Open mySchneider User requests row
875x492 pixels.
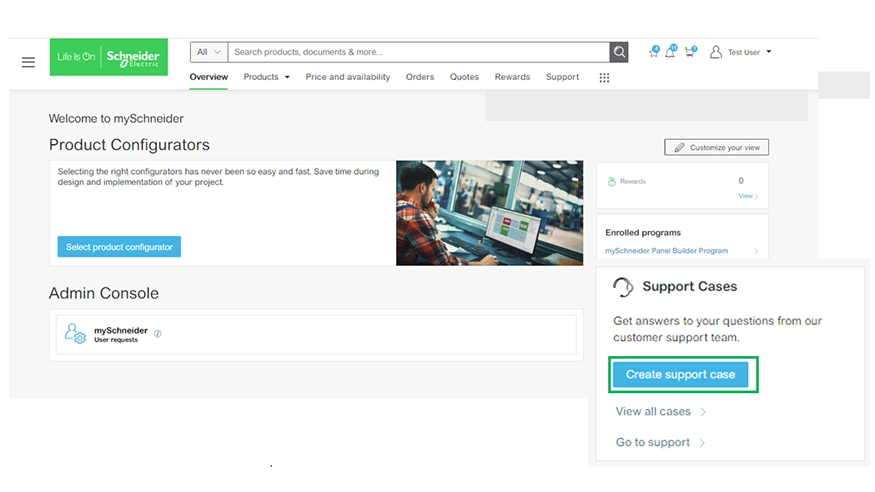click(316, 335)
